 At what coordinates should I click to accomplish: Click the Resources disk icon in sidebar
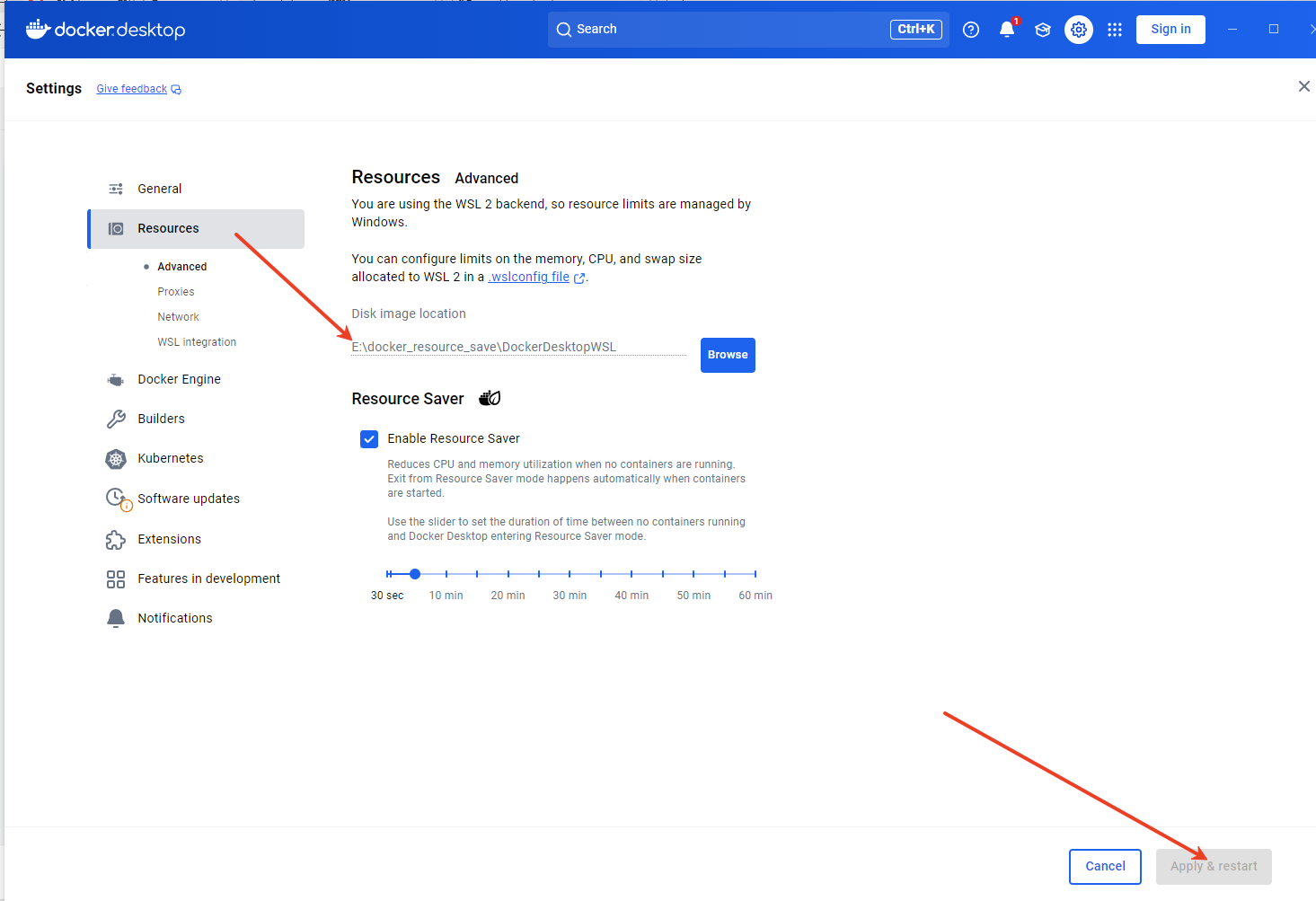pyautogui.click(x=116, y=229)
